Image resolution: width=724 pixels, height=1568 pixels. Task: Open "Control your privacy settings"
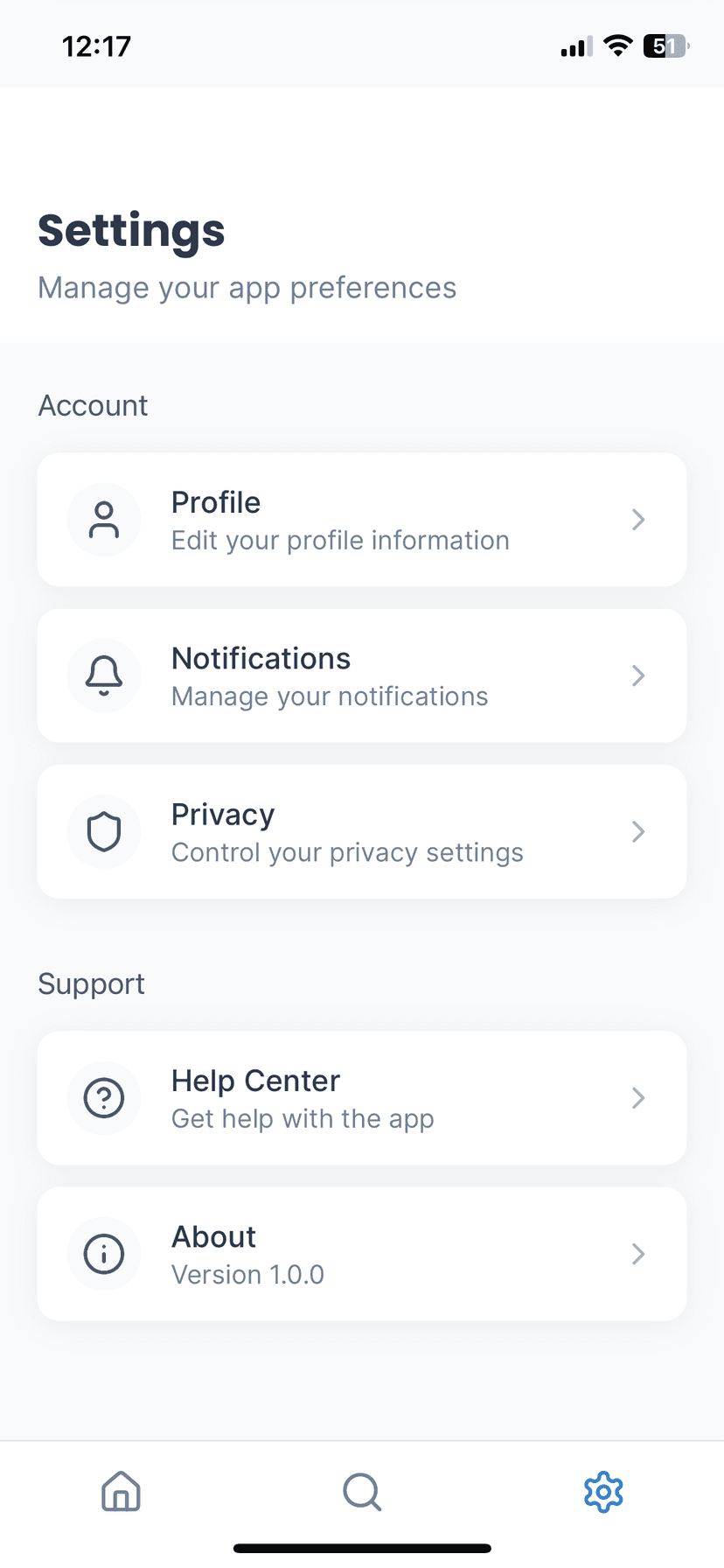(x=347, y=852)
